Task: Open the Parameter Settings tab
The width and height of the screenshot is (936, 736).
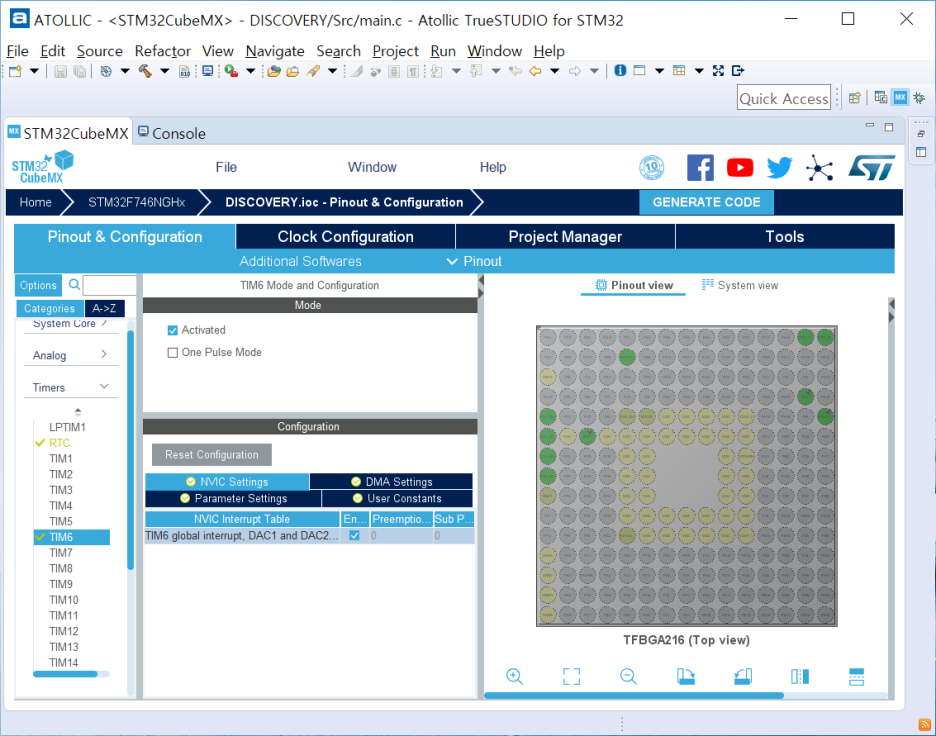Action: tap(233, 498)
